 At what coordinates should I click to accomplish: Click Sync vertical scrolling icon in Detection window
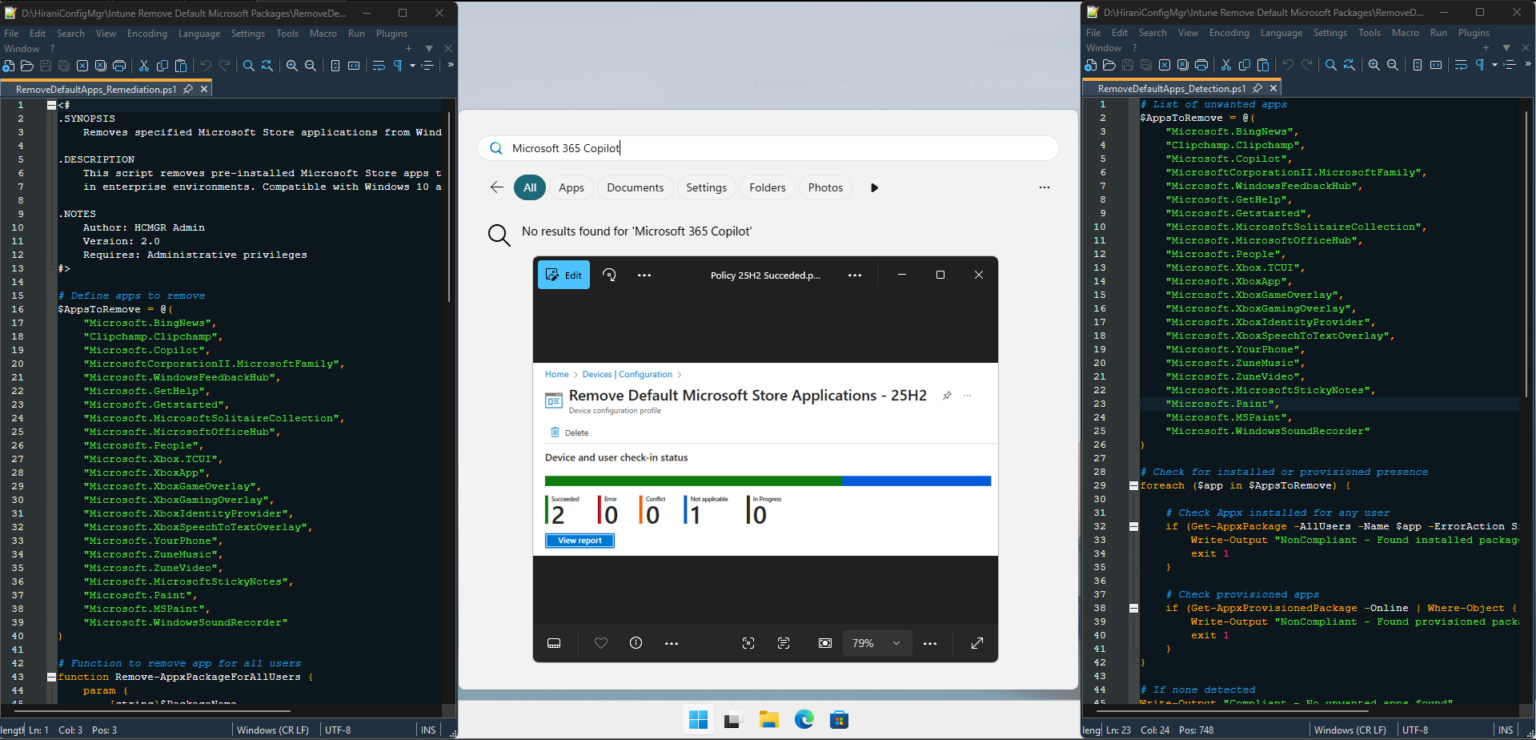point(1417,65)
